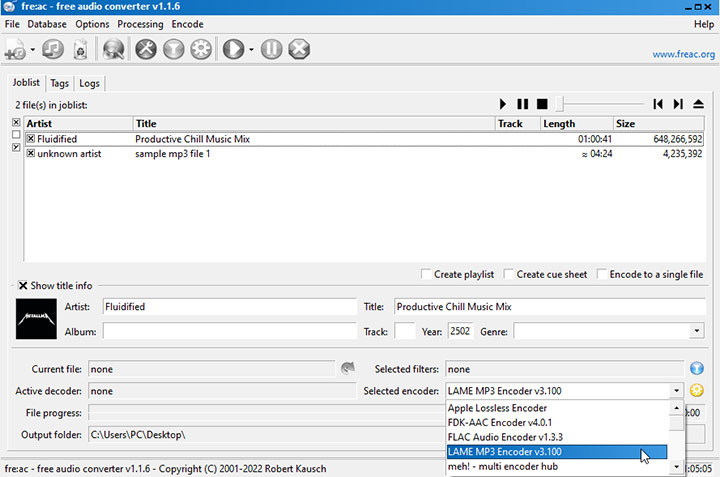Uncheck the Fluidified track checkbox
720x477 pixels.
pyautogui.click(x=31, y=139)
